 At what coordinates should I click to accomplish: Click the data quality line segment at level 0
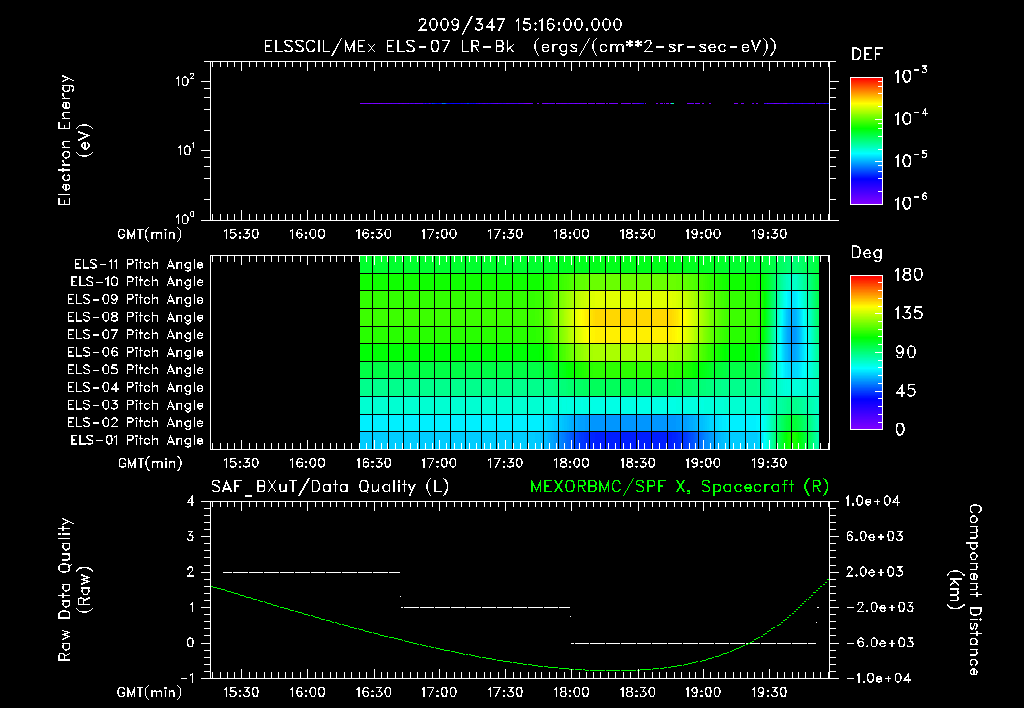694,643
